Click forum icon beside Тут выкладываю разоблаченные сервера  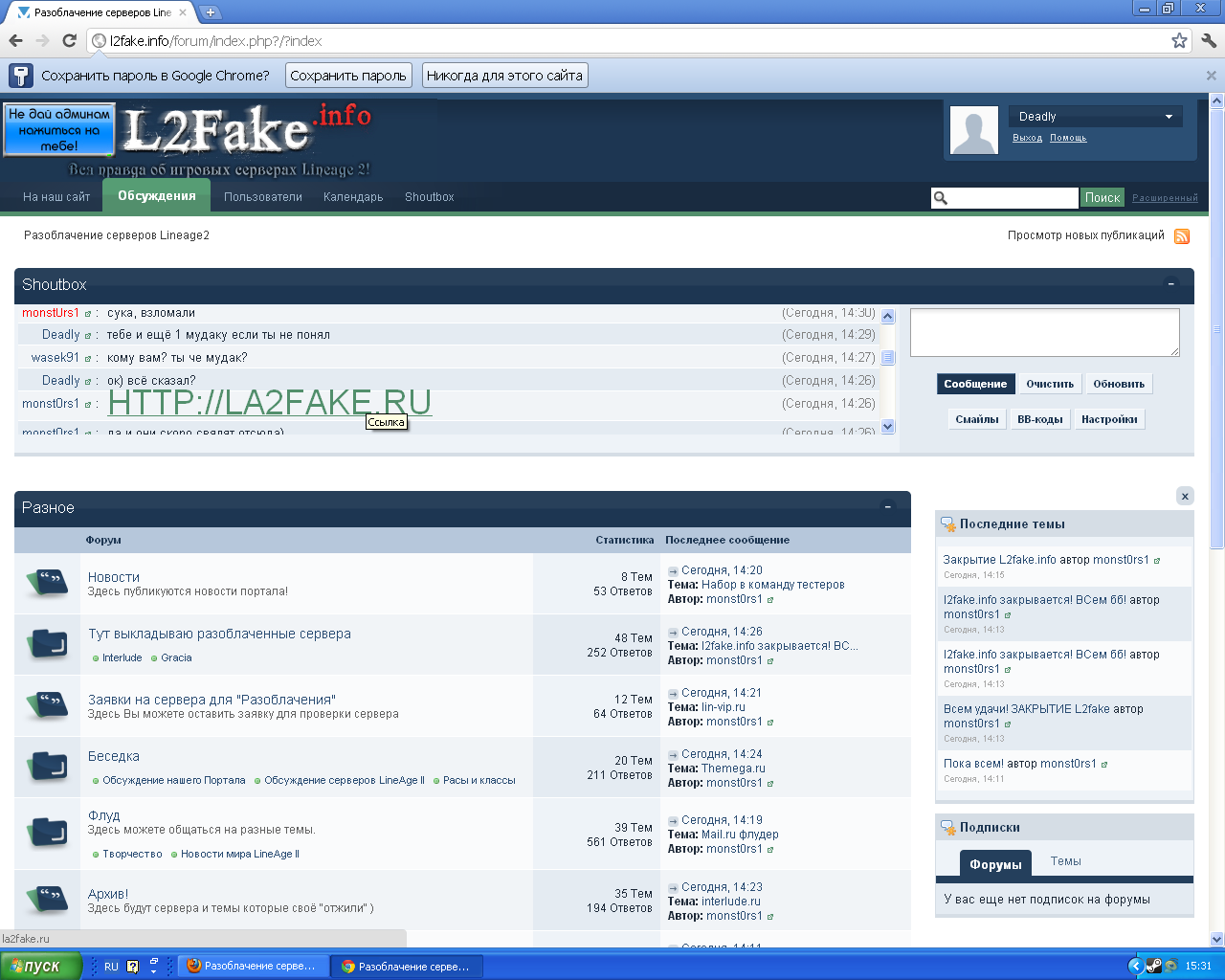[x=48, y=644]
